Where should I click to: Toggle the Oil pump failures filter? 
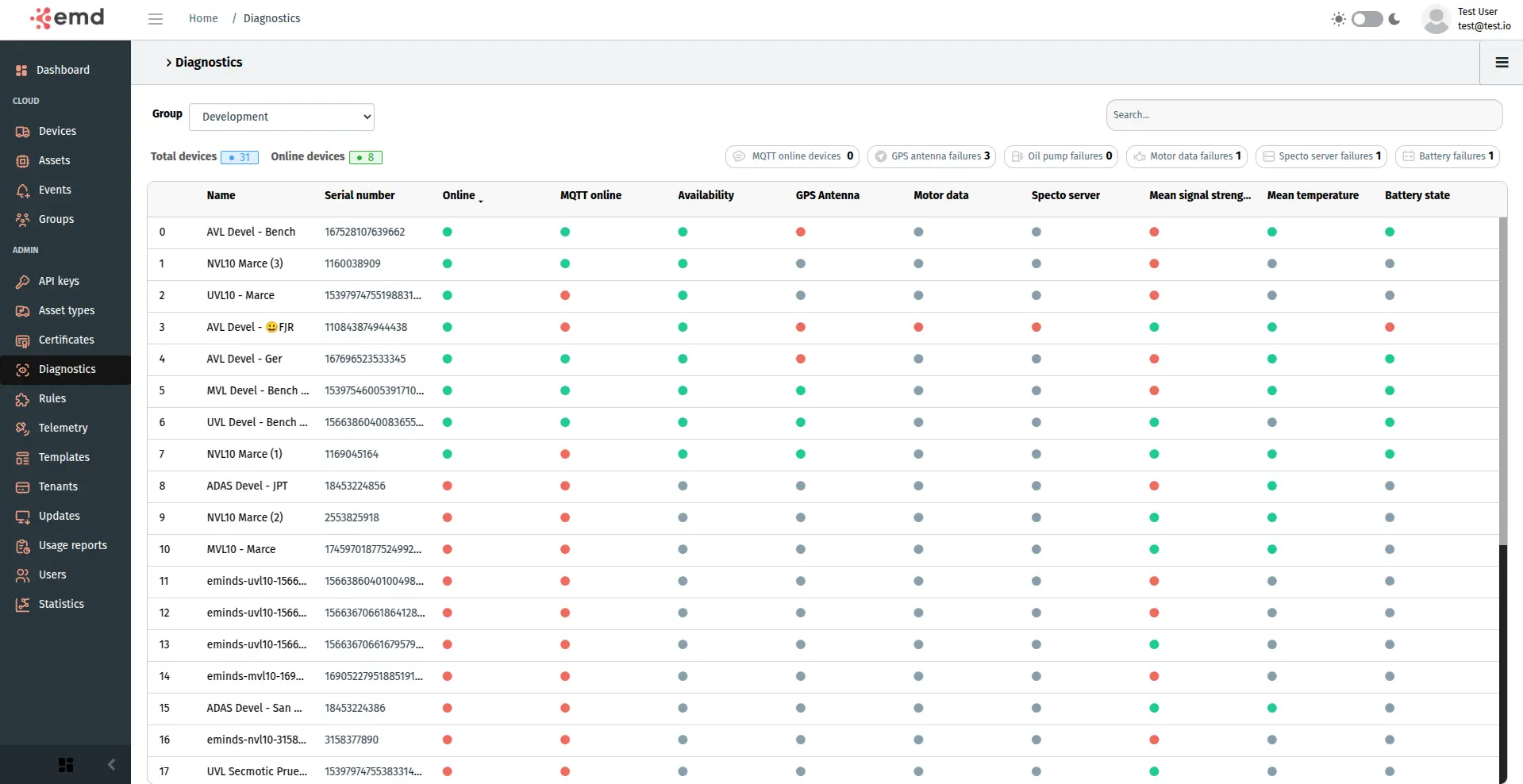pos(1061,156)
